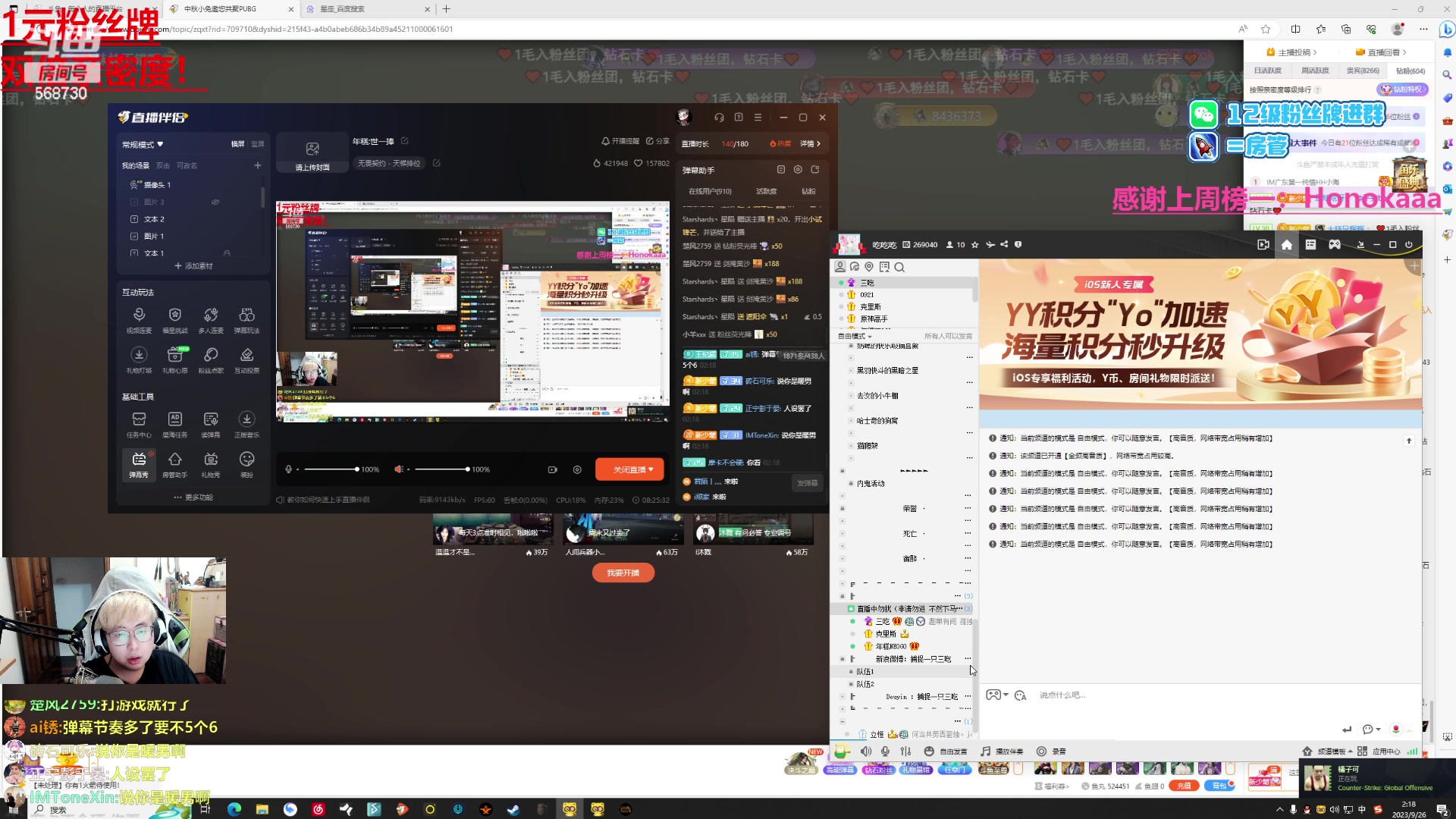
Task: Select 钻粉 tab in 弹幕助手
Action: coord(809,191)
